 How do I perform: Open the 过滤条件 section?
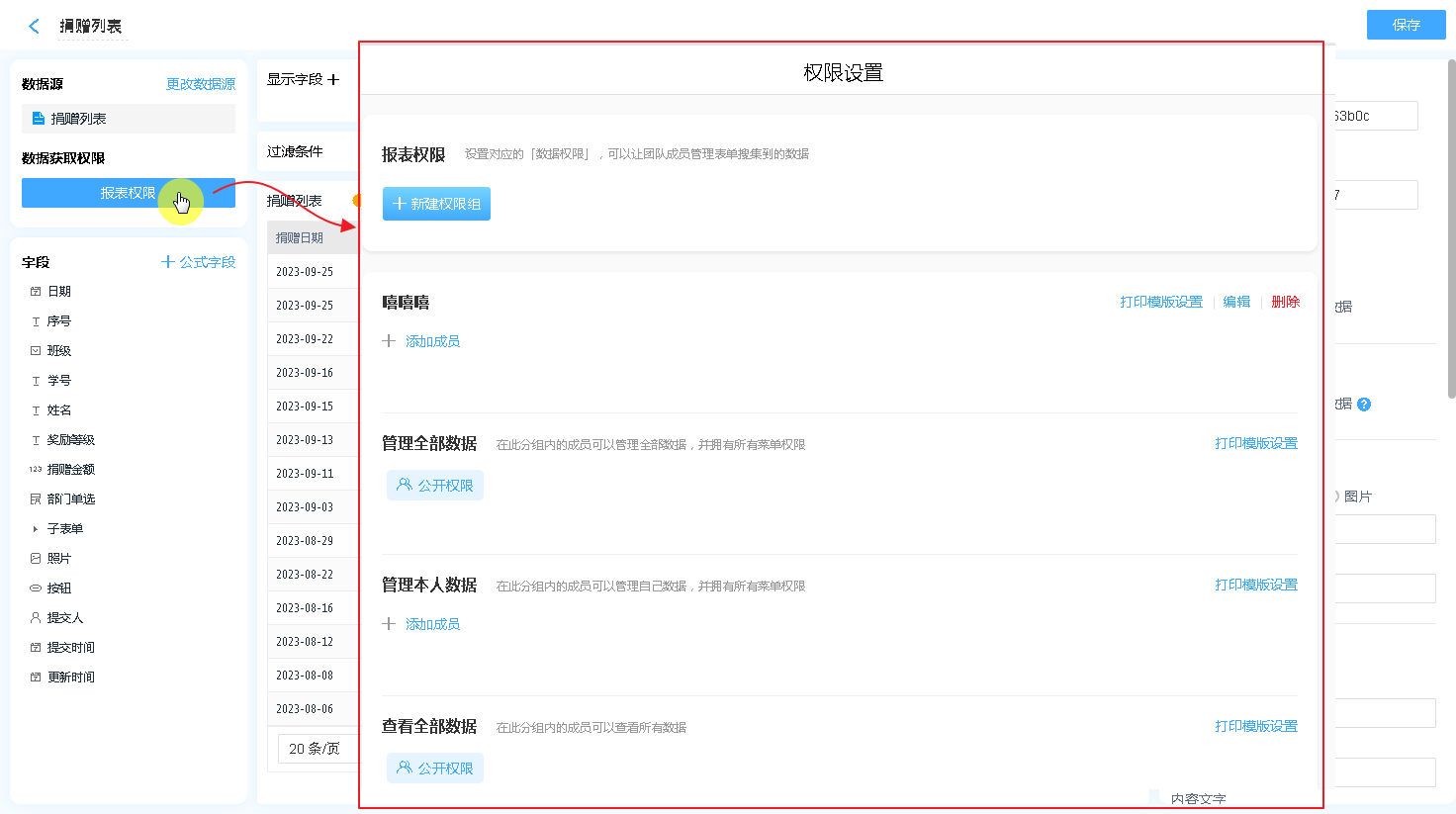pyautogui.click(x=296, y=152)
